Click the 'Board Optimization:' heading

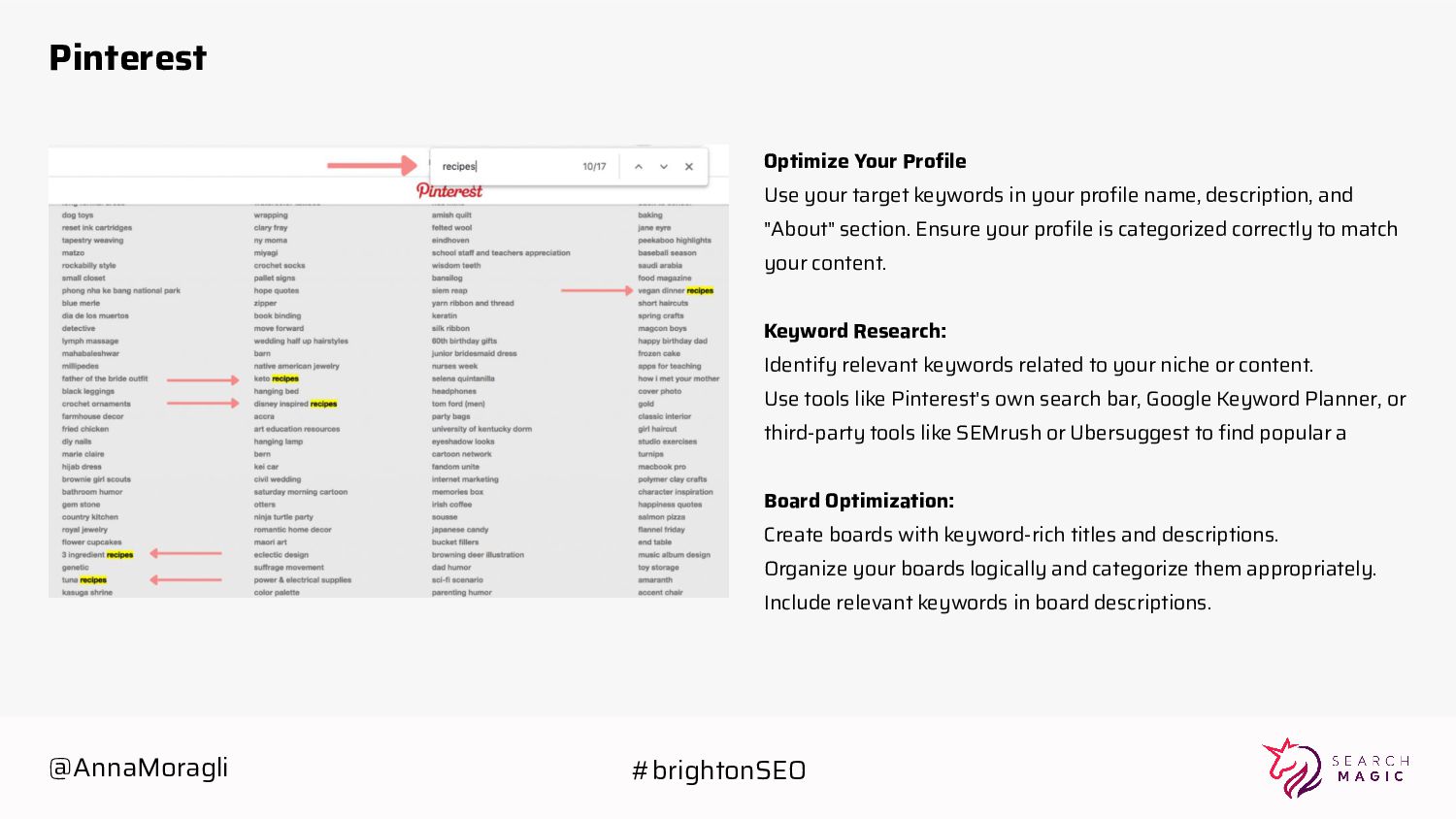859,501
